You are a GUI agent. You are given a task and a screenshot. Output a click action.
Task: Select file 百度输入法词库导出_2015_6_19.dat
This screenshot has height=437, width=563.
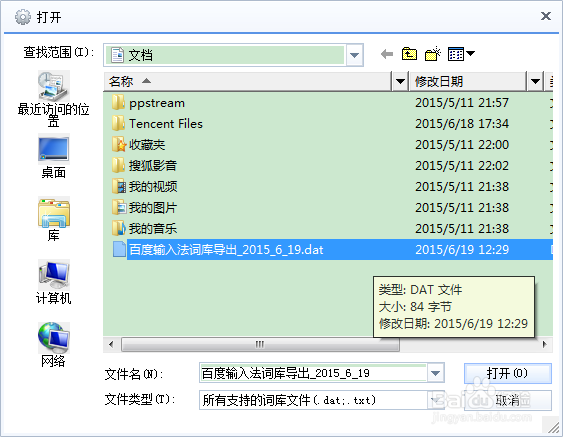coord(226,250)
